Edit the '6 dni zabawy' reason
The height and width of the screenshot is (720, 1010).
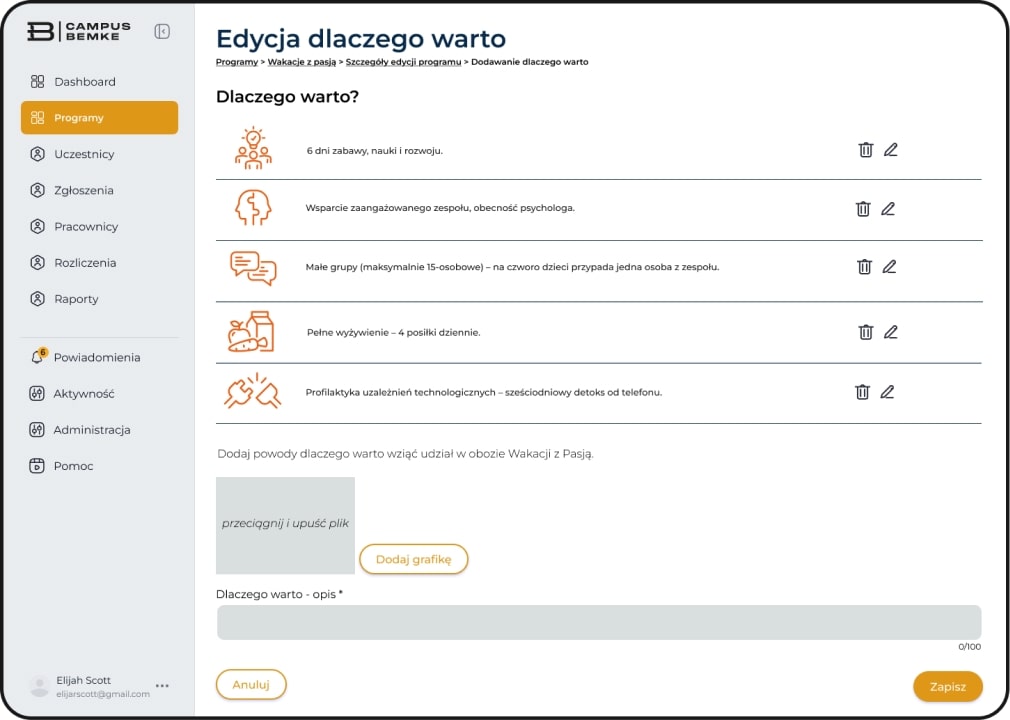pos(890,150)
